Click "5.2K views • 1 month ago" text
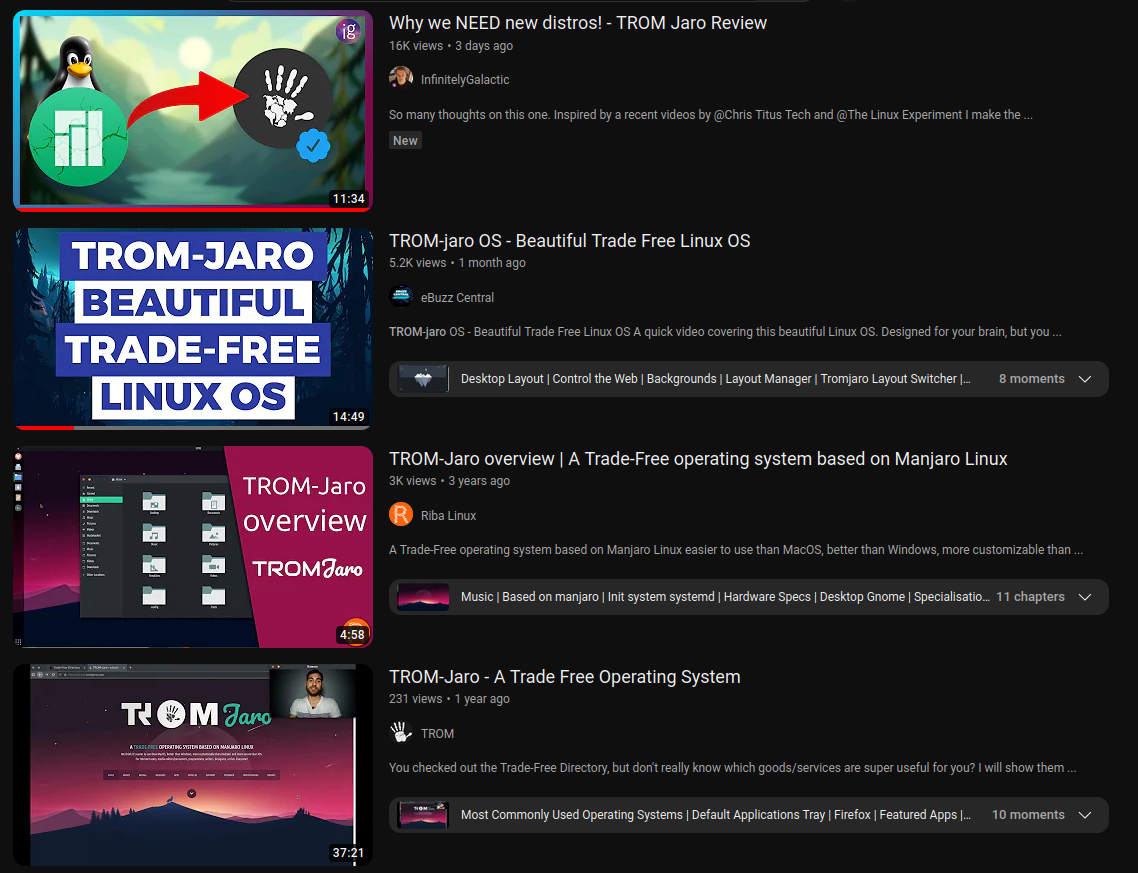 coord(457,263)
